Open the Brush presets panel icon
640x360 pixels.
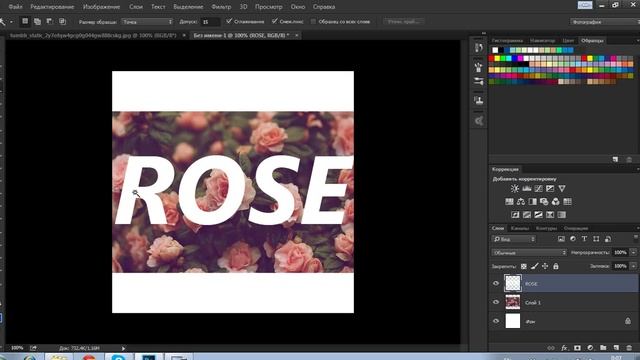(x=479, y=82)
